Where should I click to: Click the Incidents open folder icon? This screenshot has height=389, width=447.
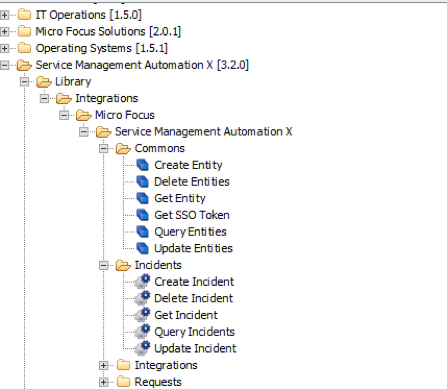(123, 265)
